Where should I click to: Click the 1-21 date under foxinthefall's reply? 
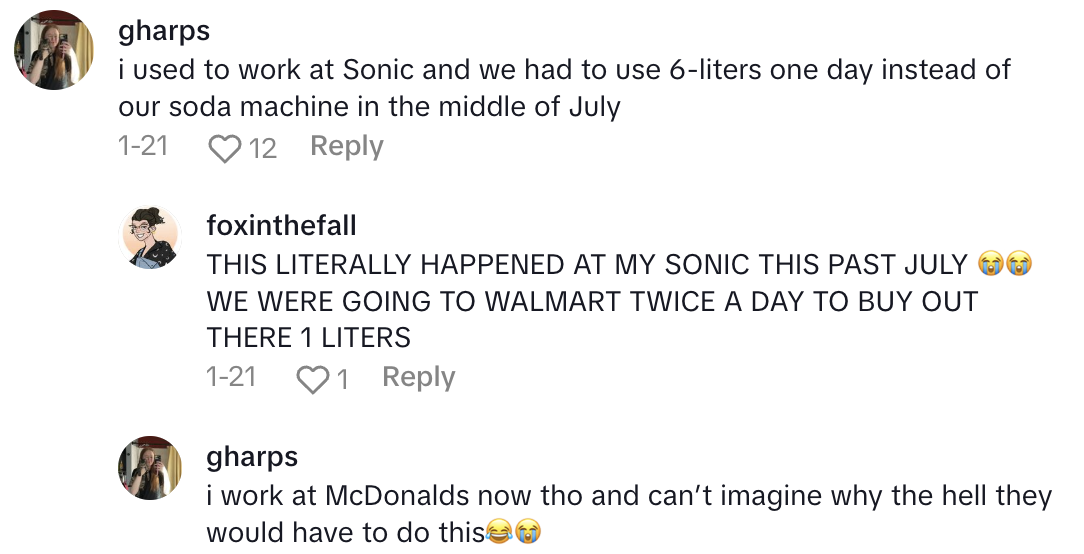pyautogui.click(x=230, y=377)
